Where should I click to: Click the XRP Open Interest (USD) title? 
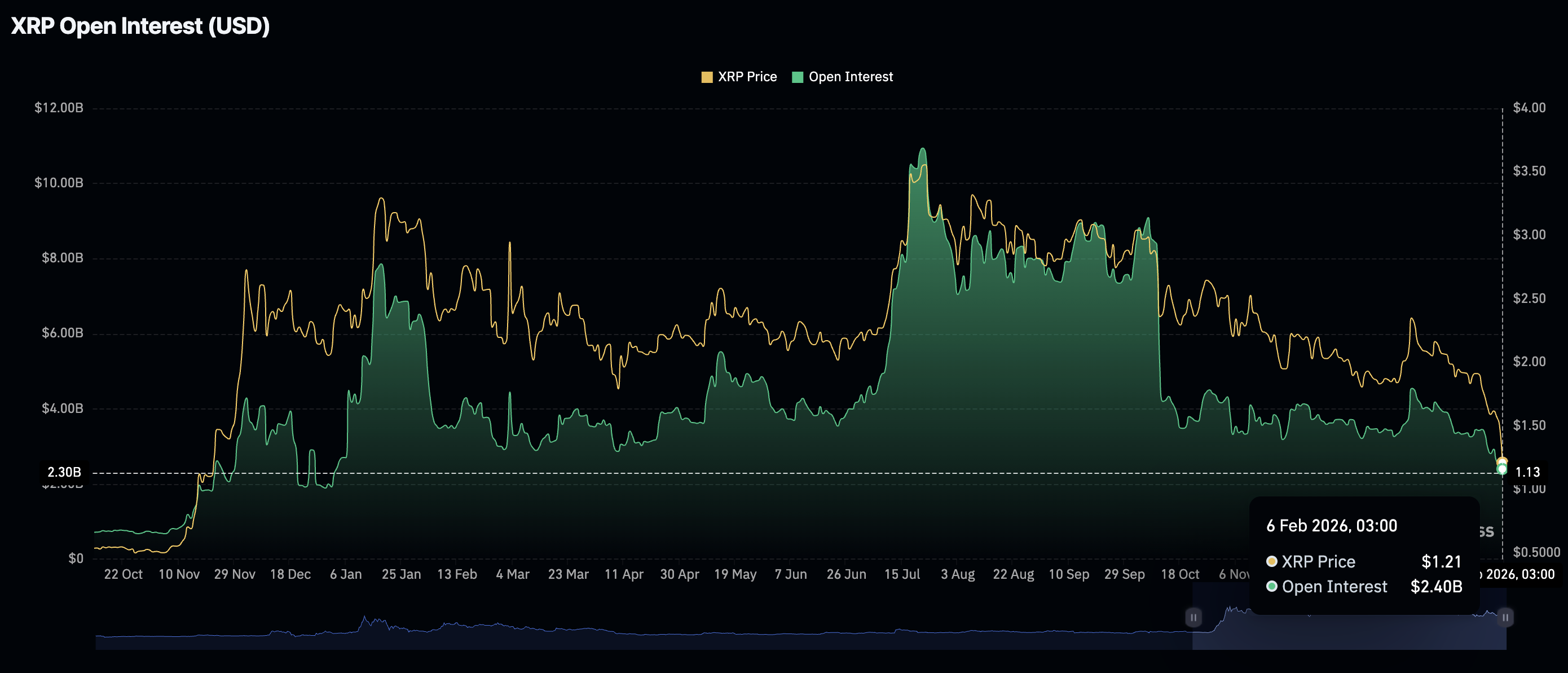(140, 25)
